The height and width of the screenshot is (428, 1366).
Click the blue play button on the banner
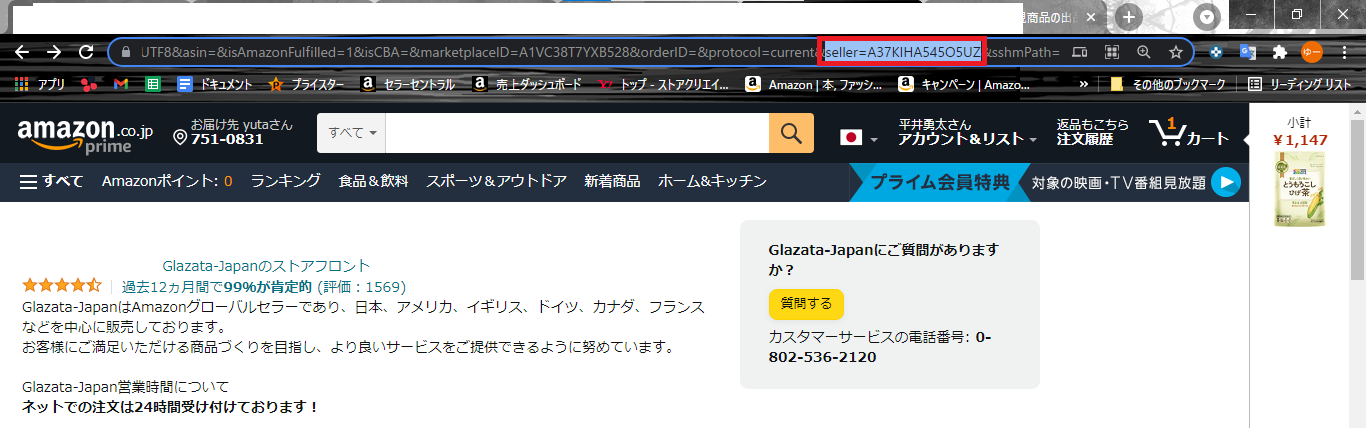pos(1225,182)
